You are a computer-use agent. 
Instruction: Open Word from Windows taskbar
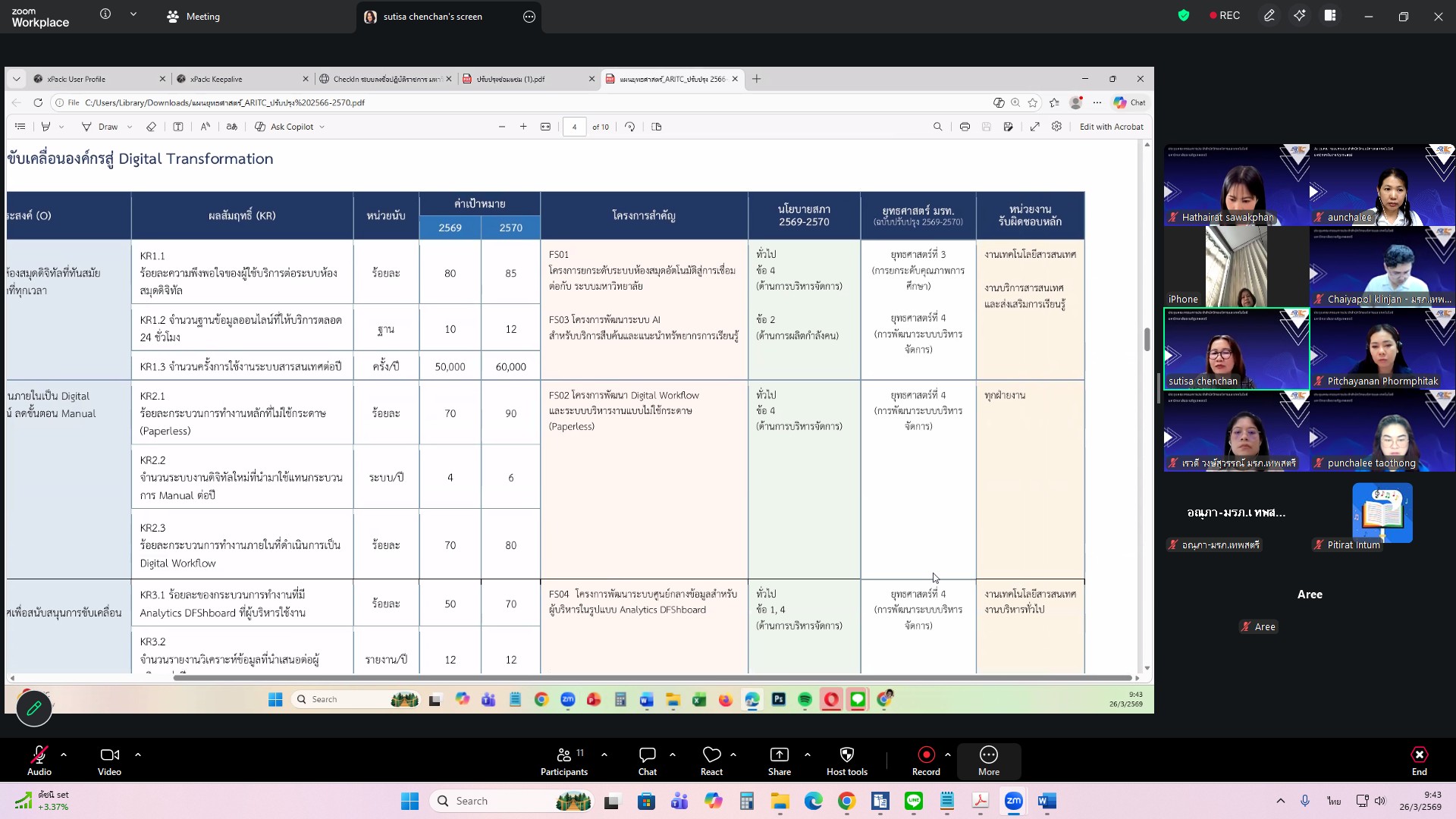(1047, 801)
